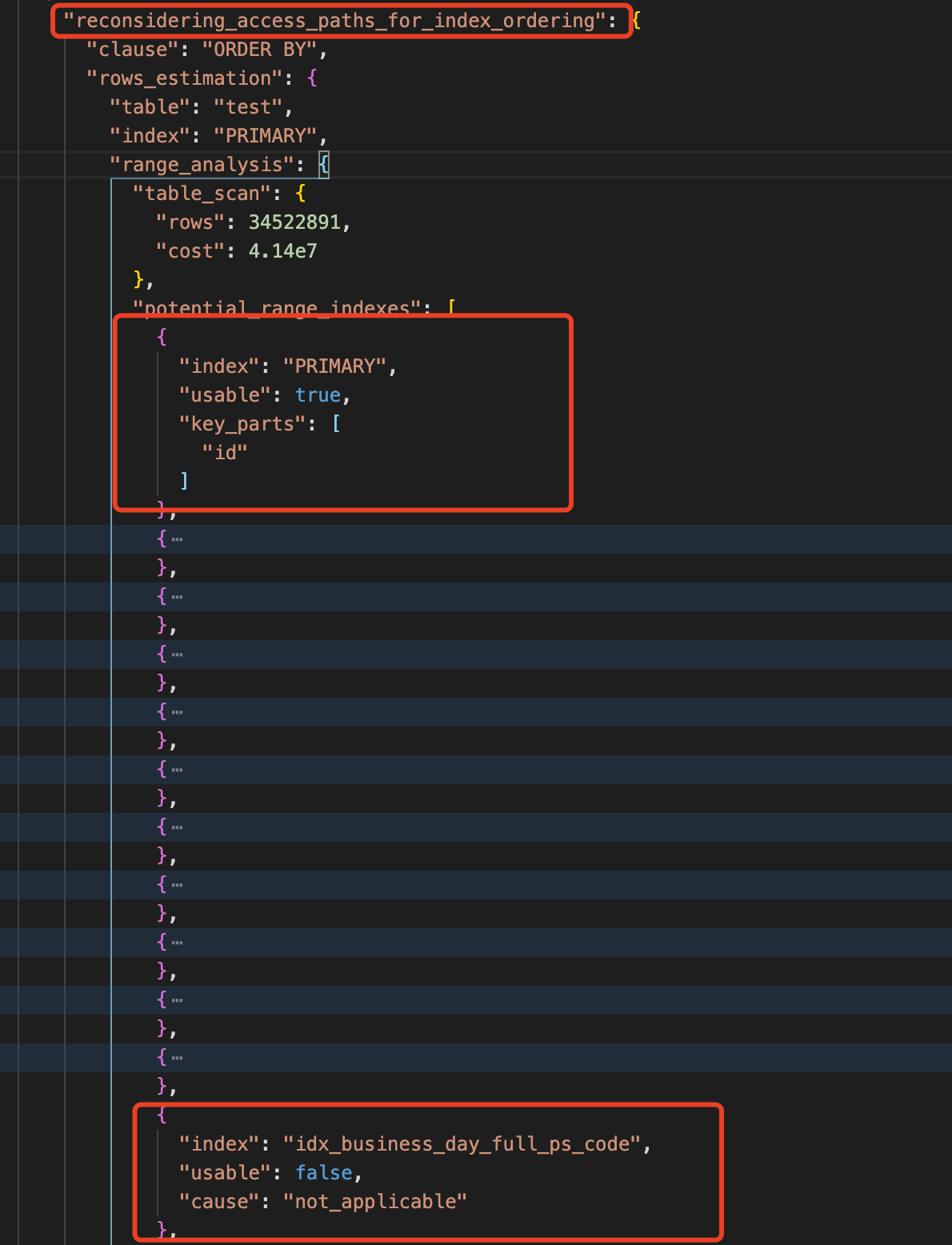Screen dimensions: 952x1245
Task: Expand the last collapsed JSON block ellipsis
Action: click(177, 1058)
